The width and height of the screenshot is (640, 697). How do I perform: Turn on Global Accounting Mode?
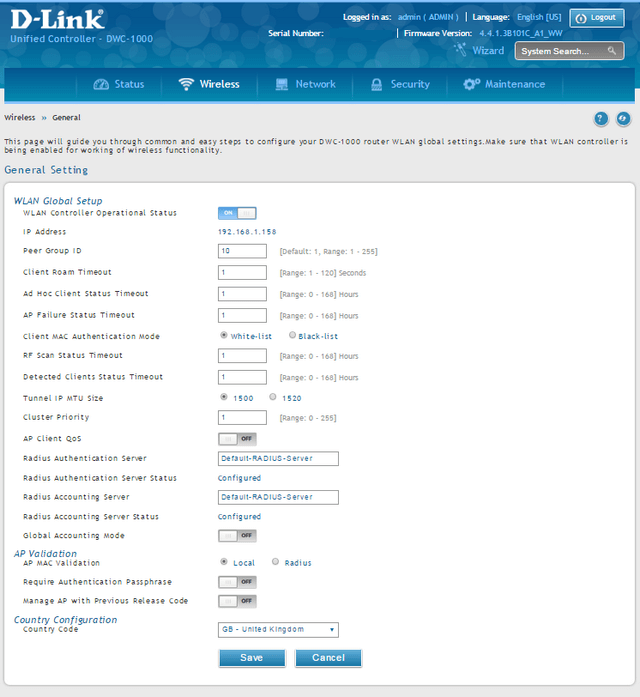(237, 536)
